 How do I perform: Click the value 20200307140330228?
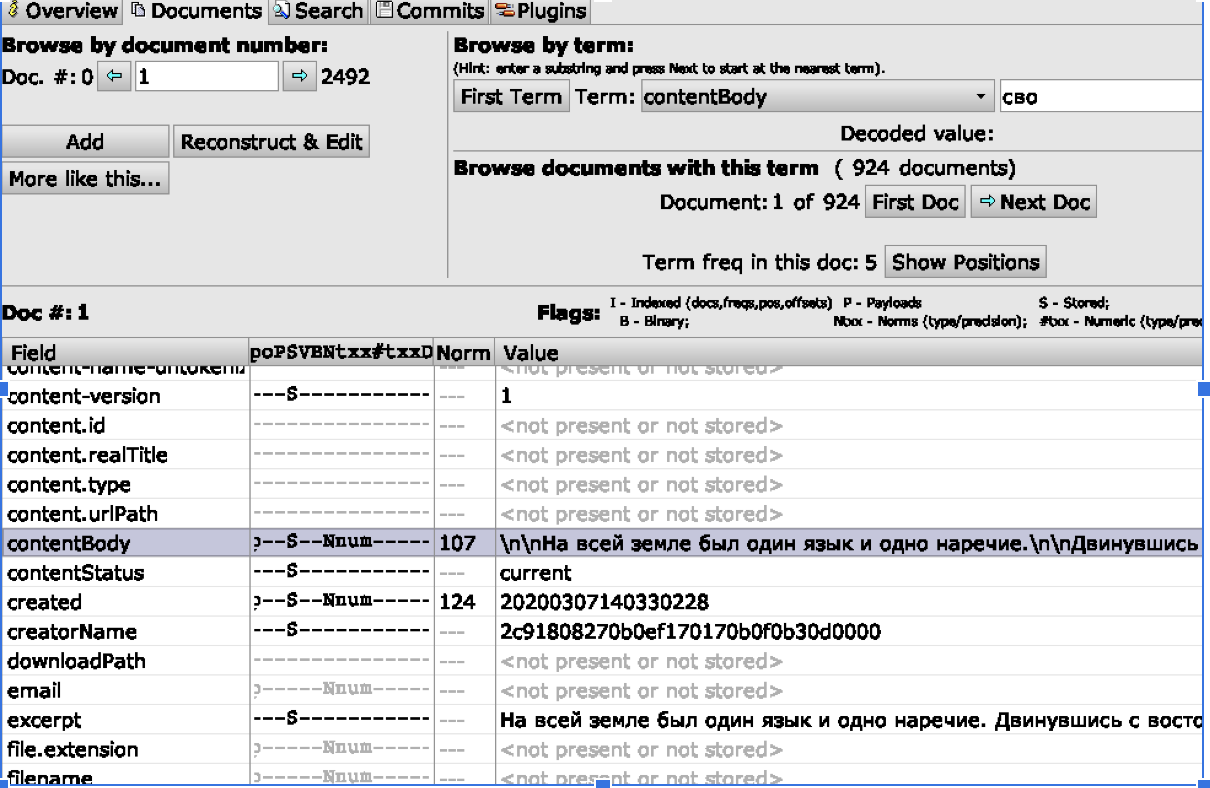point(605,603)
